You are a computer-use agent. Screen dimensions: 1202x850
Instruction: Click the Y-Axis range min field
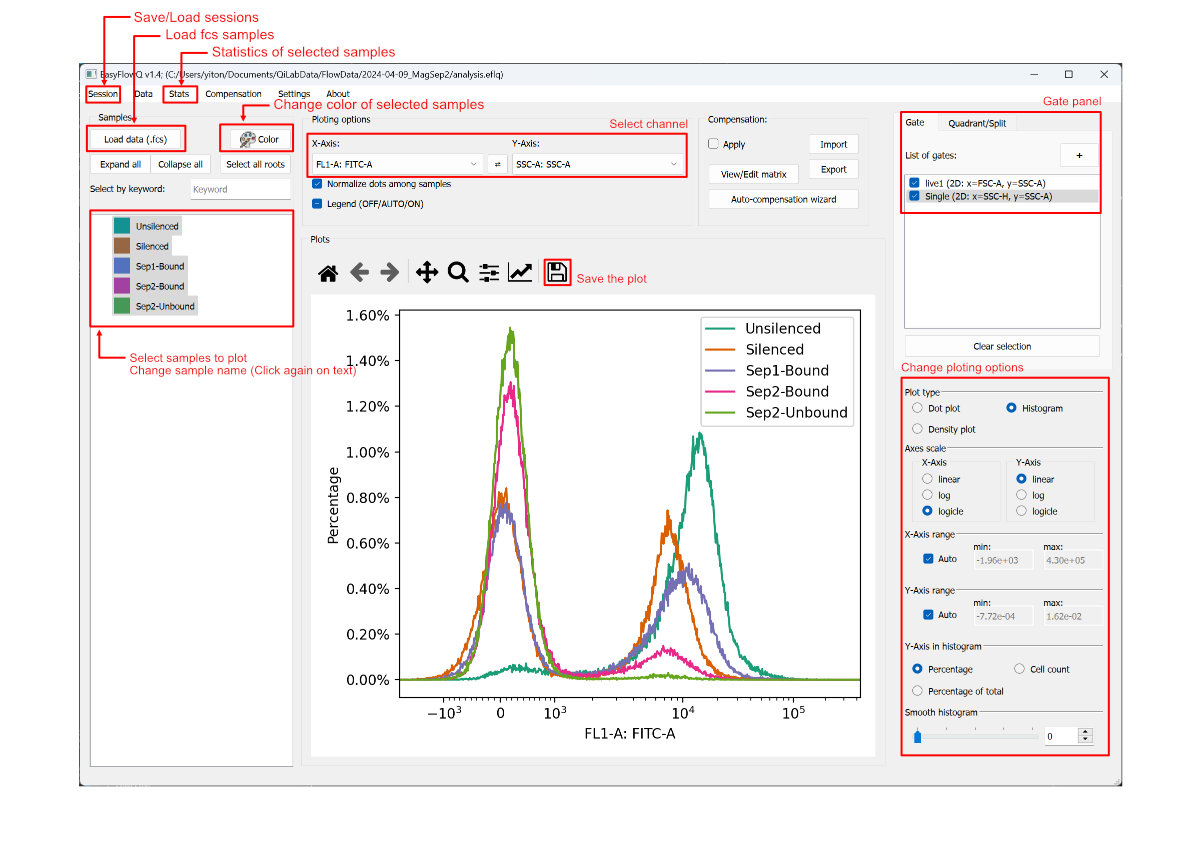1001,616
